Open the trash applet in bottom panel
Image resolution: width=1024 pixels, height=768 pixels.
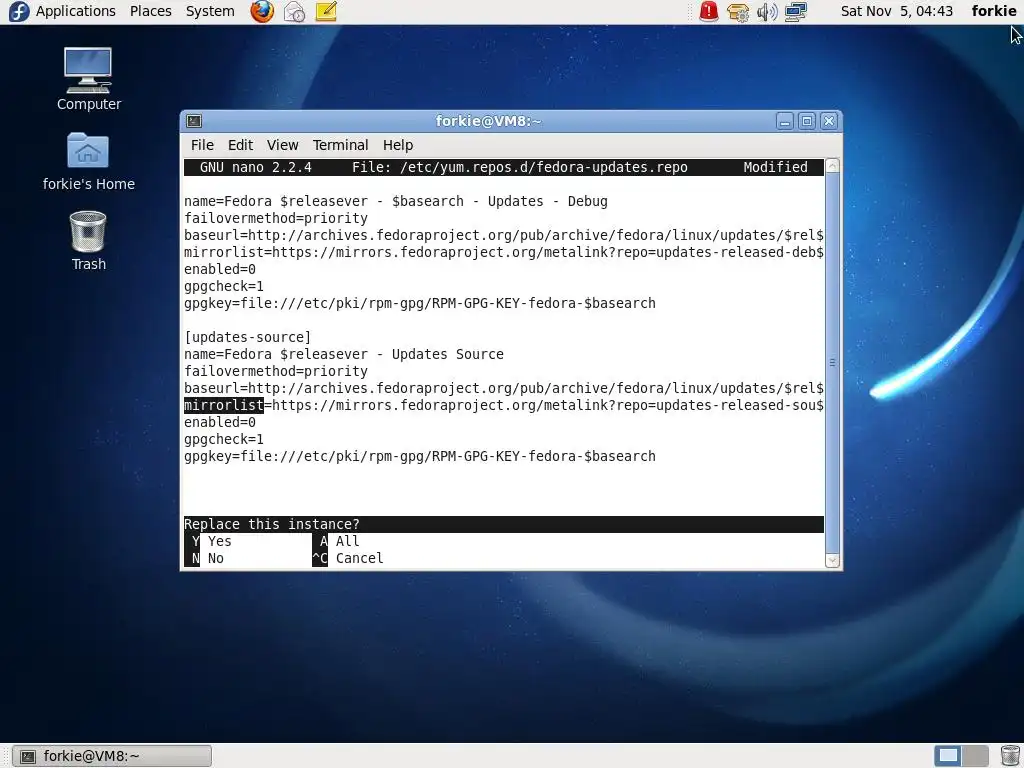1010,756
